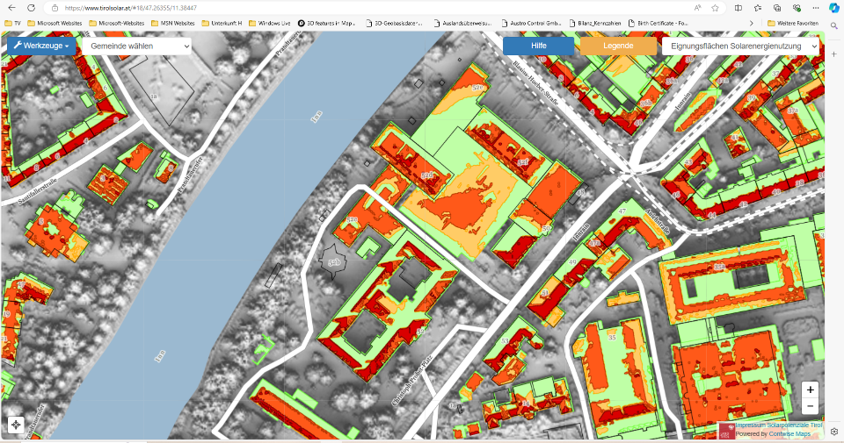Zoom in with the plus button
Viewport: 844px width, 443px height.
(810, 390)
